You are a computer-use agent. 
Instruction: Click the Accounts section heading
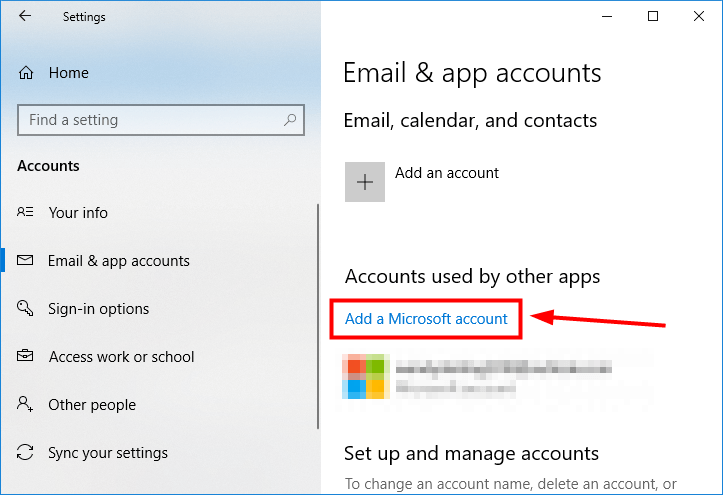48,166
